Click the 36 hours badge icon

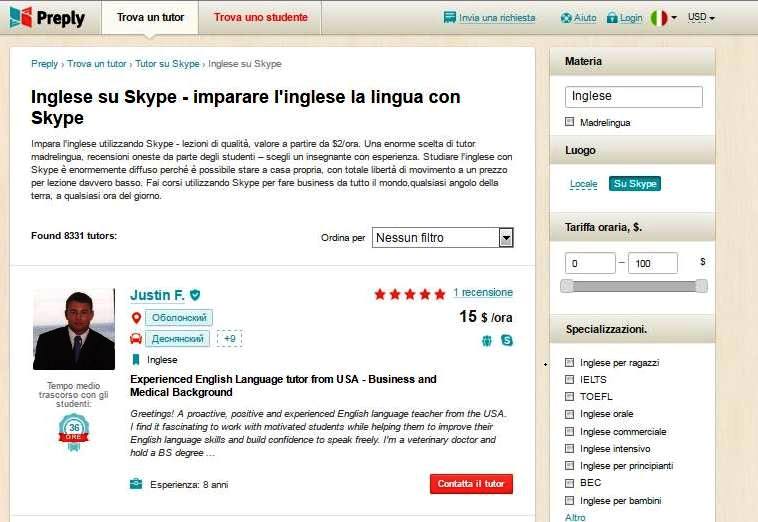click(74, 431)
